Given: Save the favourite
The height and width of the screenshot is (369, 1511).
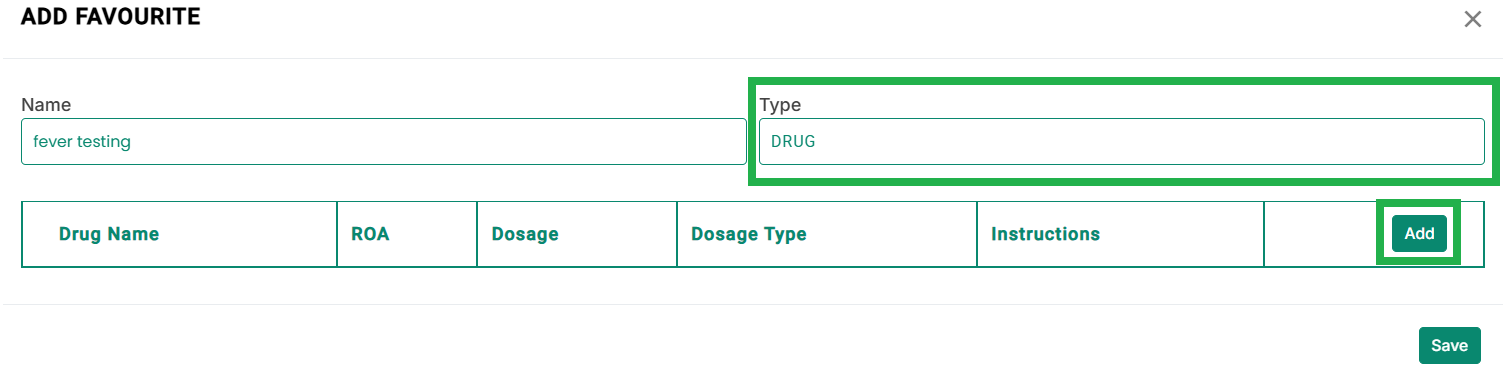Looking at the screenshot, I should (1449, 345).
